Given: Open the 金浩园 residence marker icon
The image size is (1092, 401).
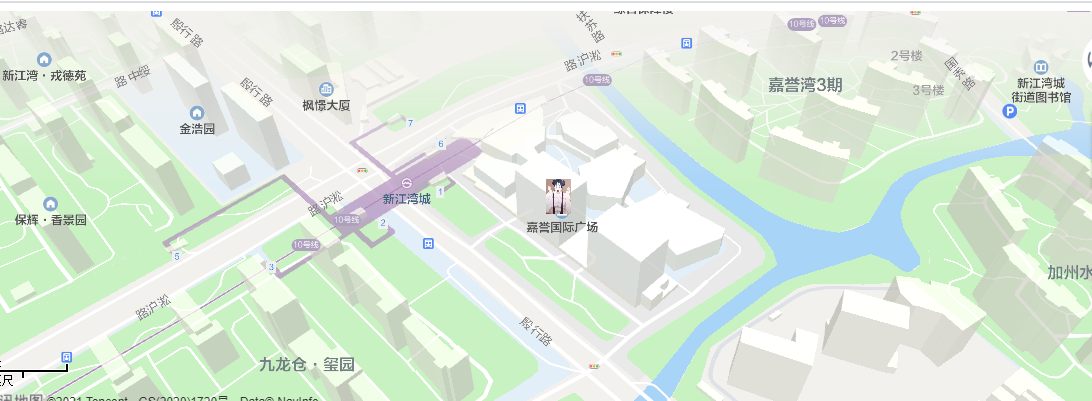Looking at the screenshot, I should (x=197, y=113).
